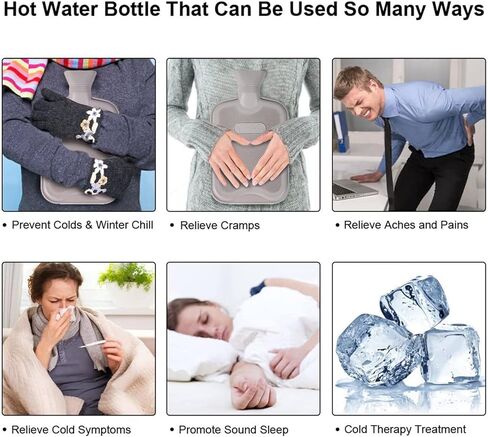
Task: Click the thermometer in the sick woman's hand
Action: tap(93, 344)
